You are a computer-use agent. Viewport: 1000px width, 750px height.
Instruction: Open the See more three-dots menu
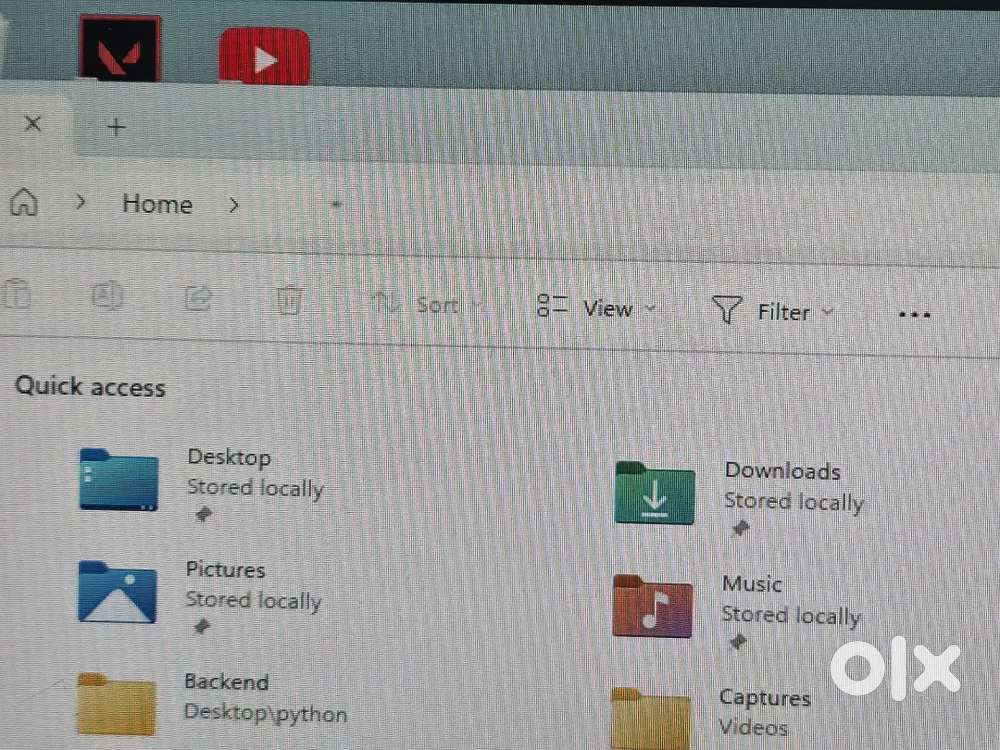tap(914, 314)
